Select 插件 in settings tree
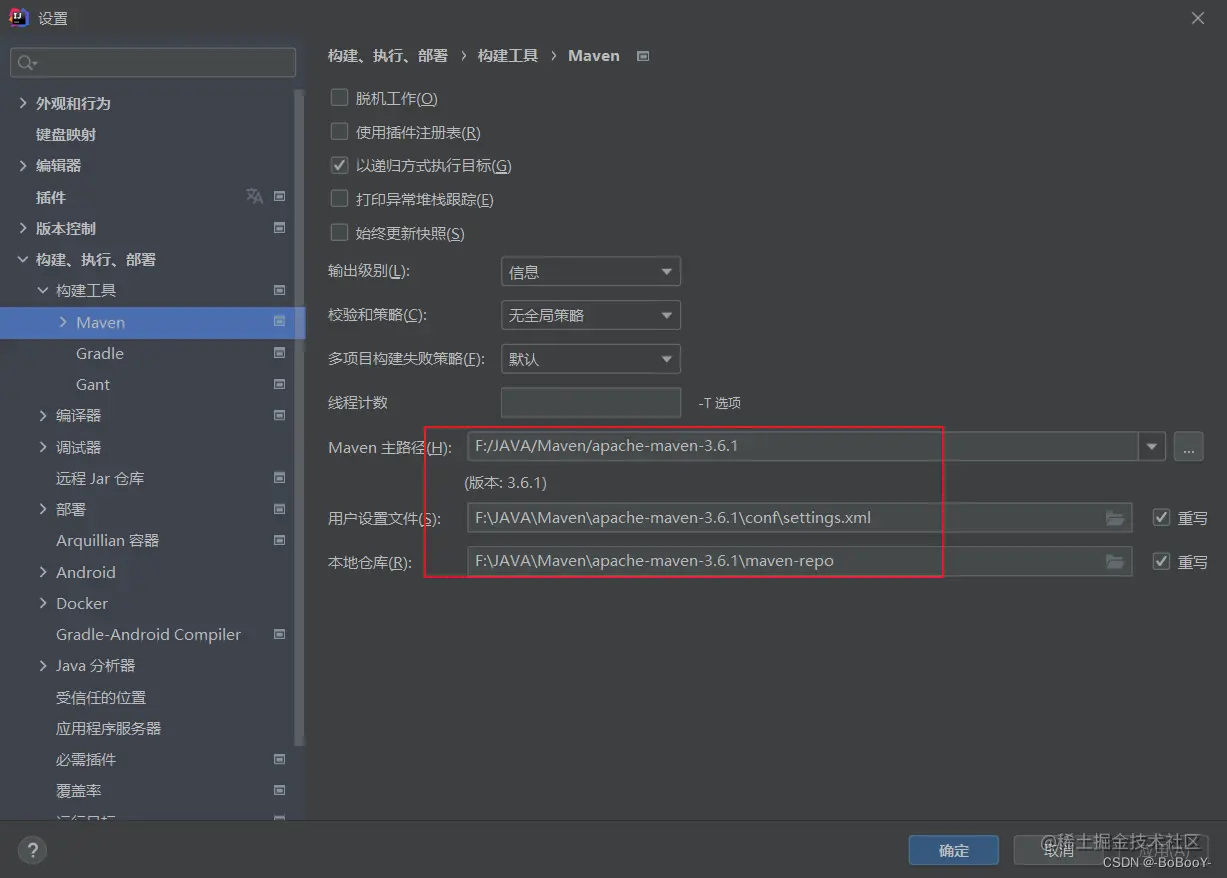The height and width of the screenshot is (878, 1227). coord(51,197)
